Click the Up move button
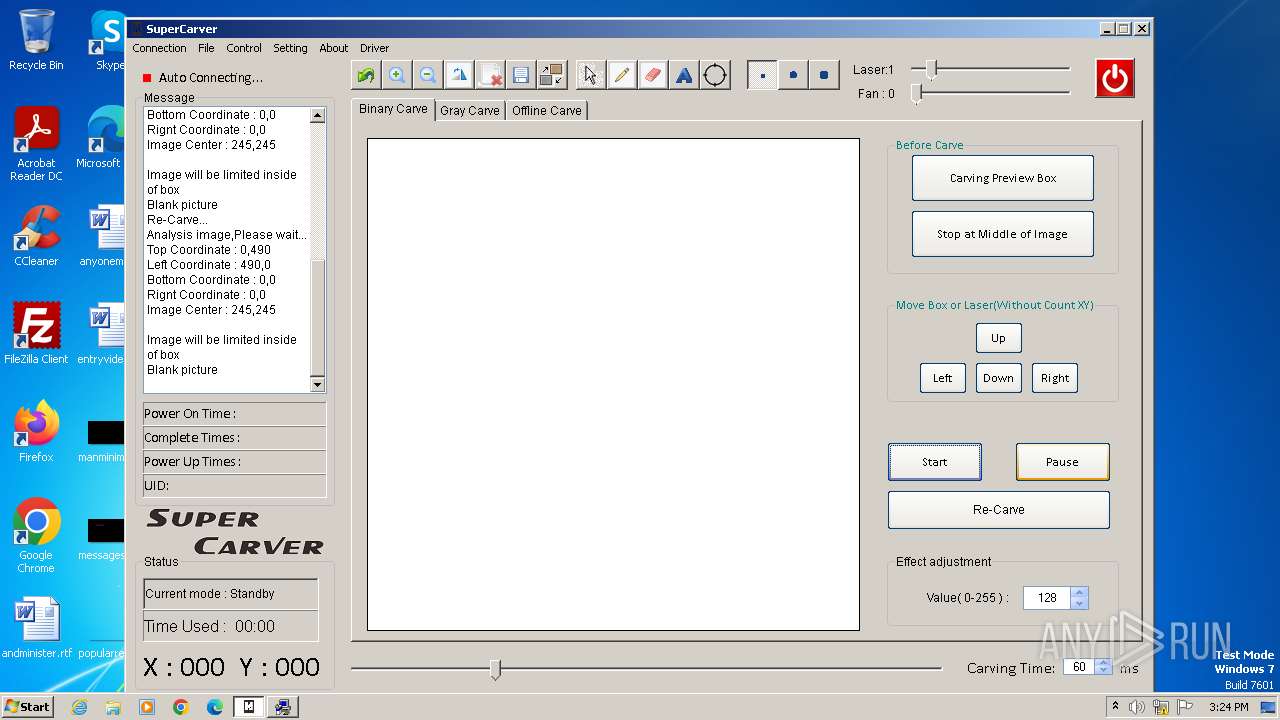Image resolution: width=1280 pixels, height=720 pixels. point(998,338)
